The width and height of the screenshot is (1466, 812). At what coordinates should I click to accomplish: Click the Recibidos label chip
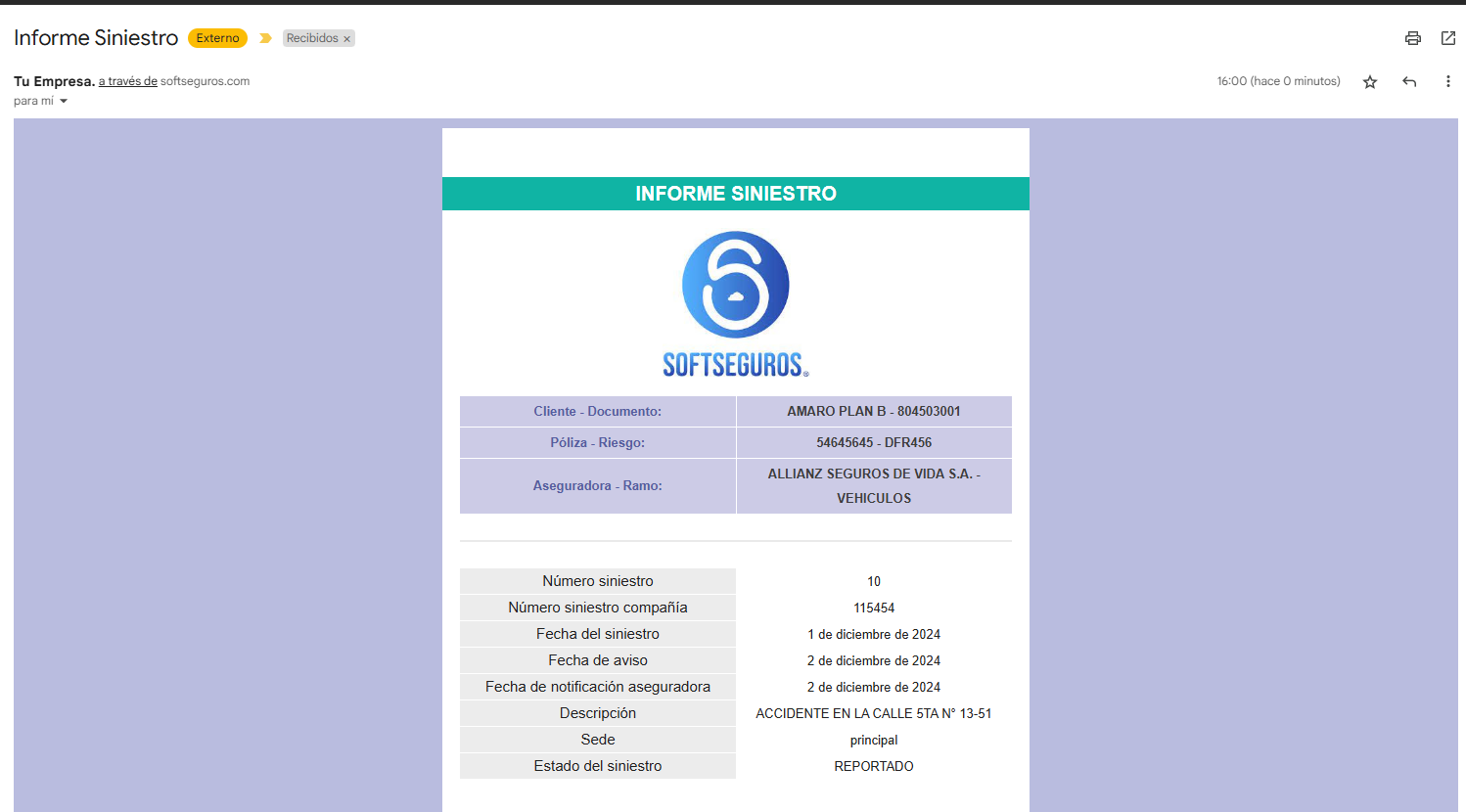tap(312, 38)
